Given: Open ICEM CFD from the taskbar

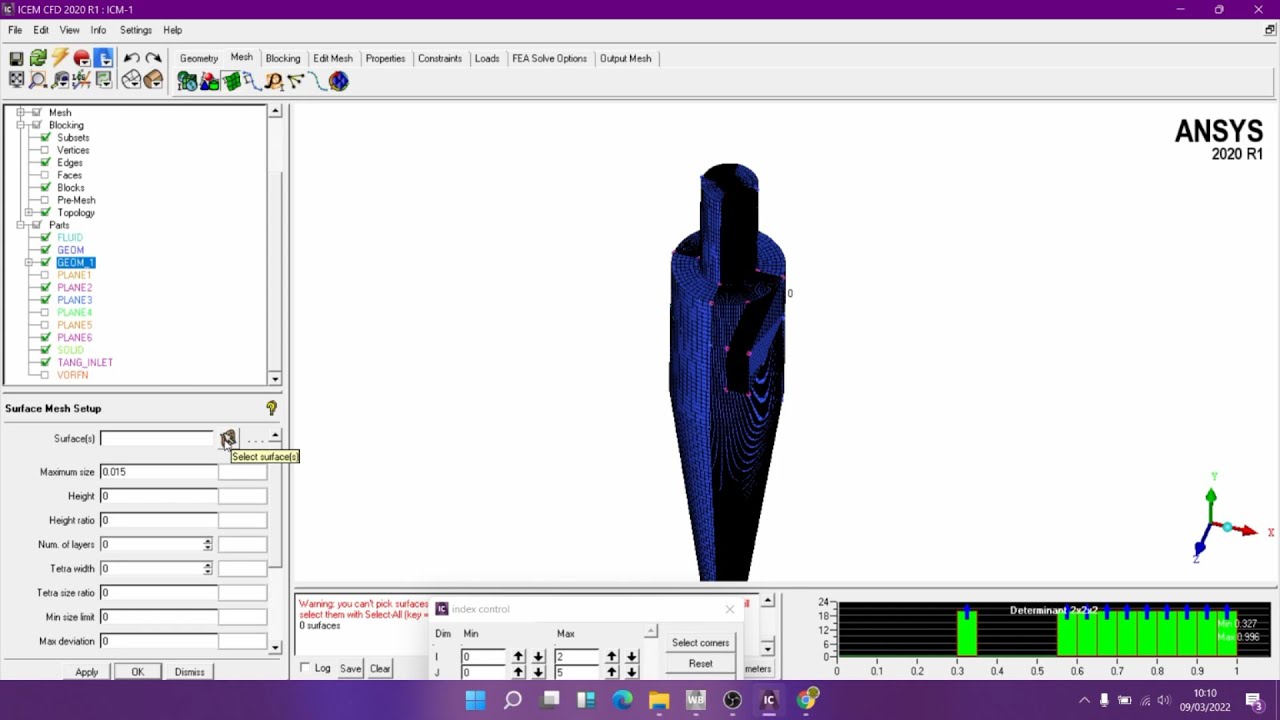Looking at the screenshot, I should [x=769, y=700].
